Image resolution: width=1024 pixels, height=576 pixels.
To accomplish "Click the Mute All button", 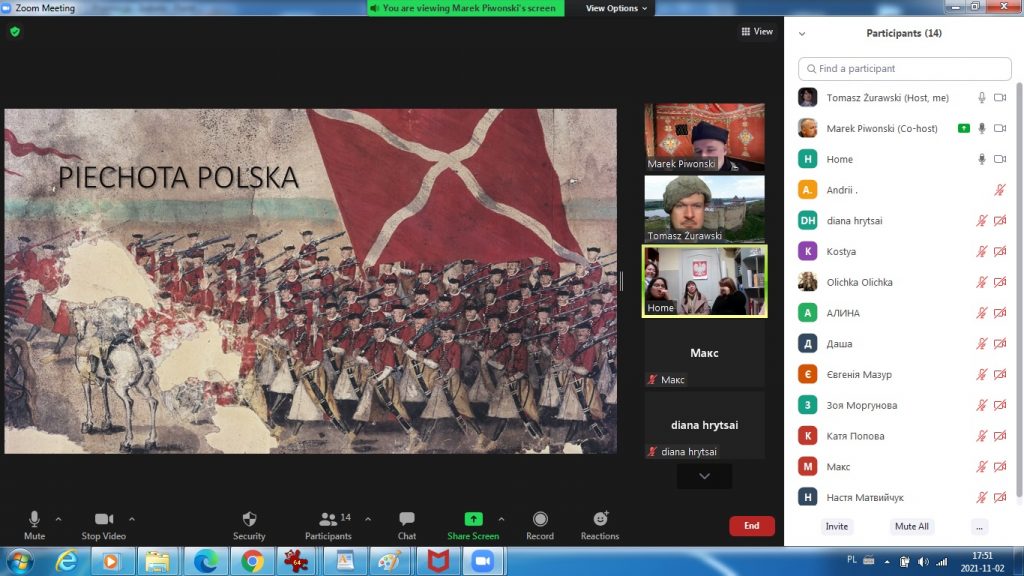I will click(x=911, y=526).
